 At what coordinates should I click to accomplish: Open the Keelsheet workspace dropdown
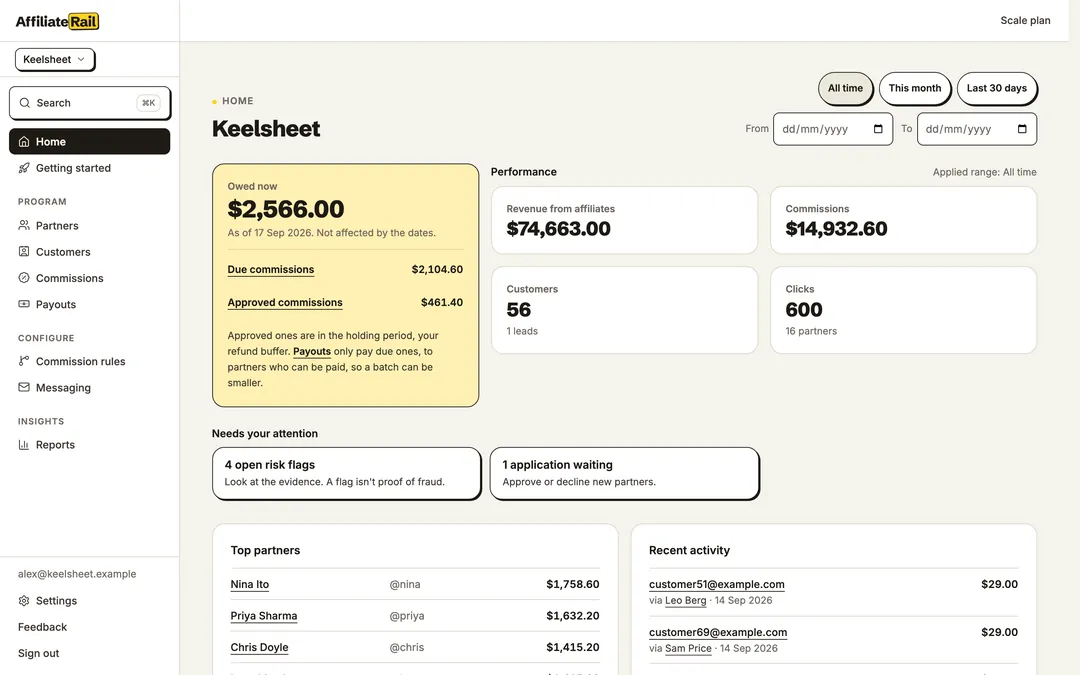click(54, 59)
